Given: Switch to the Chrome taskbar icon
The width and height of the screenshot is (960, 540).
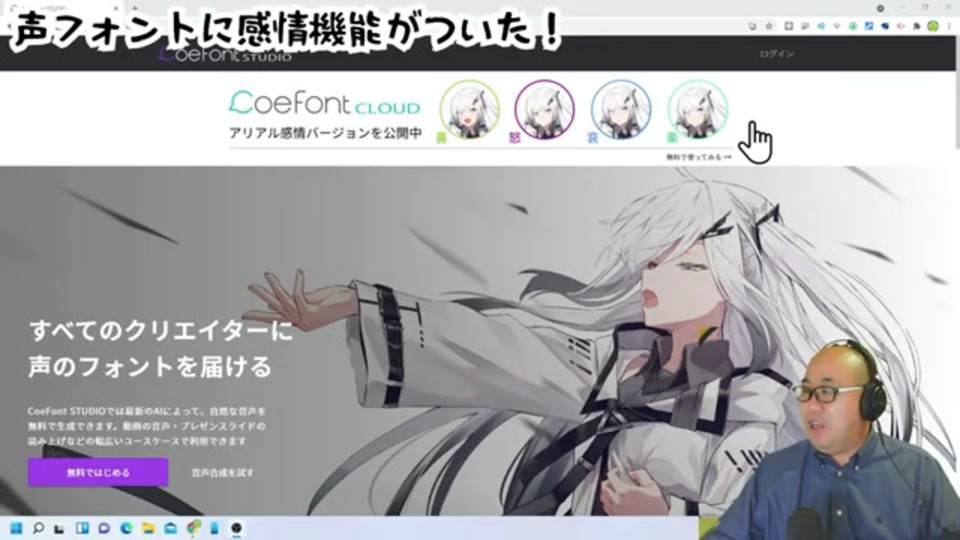Looking at the screenshot, I should (x=193, y=528).
